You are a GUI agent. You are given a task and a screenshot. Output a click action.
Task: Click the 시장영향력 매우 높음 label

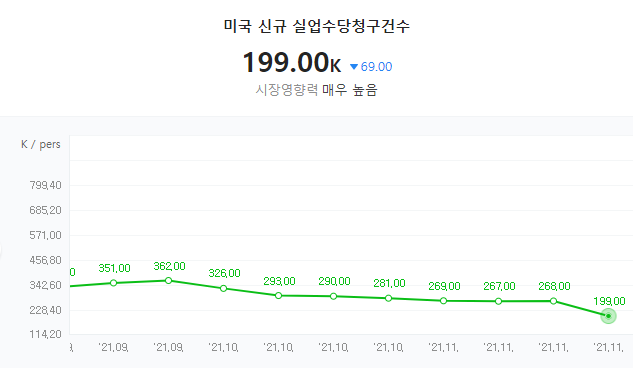pyautogui.click(x=316, y=90)
